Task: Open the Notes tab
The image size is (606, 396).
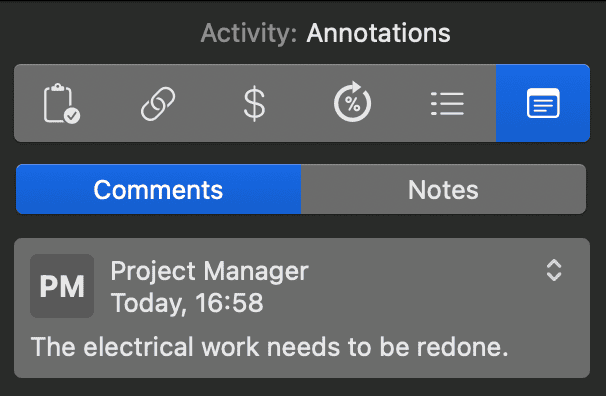Action: click(443, 189)
